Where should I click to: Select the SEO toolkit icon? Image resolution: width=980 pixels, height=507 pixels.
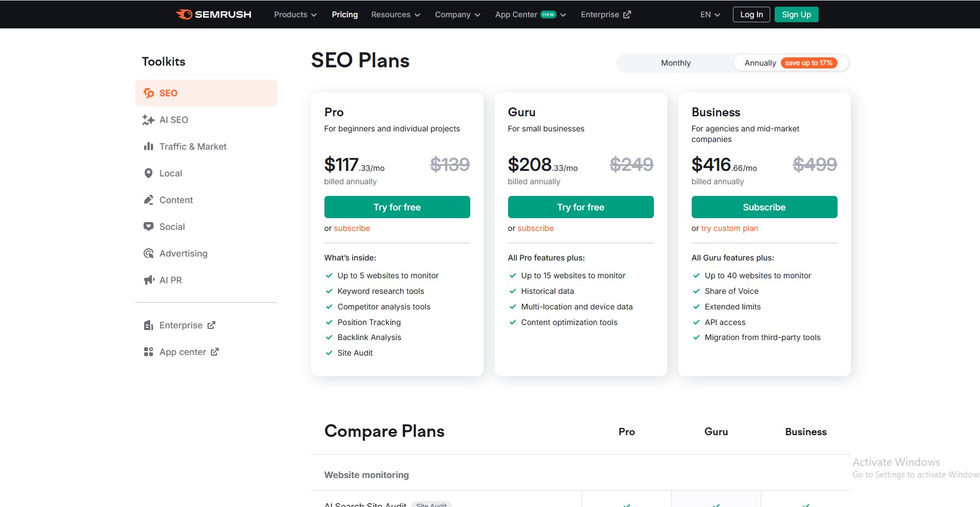click(x=149, y=93)
